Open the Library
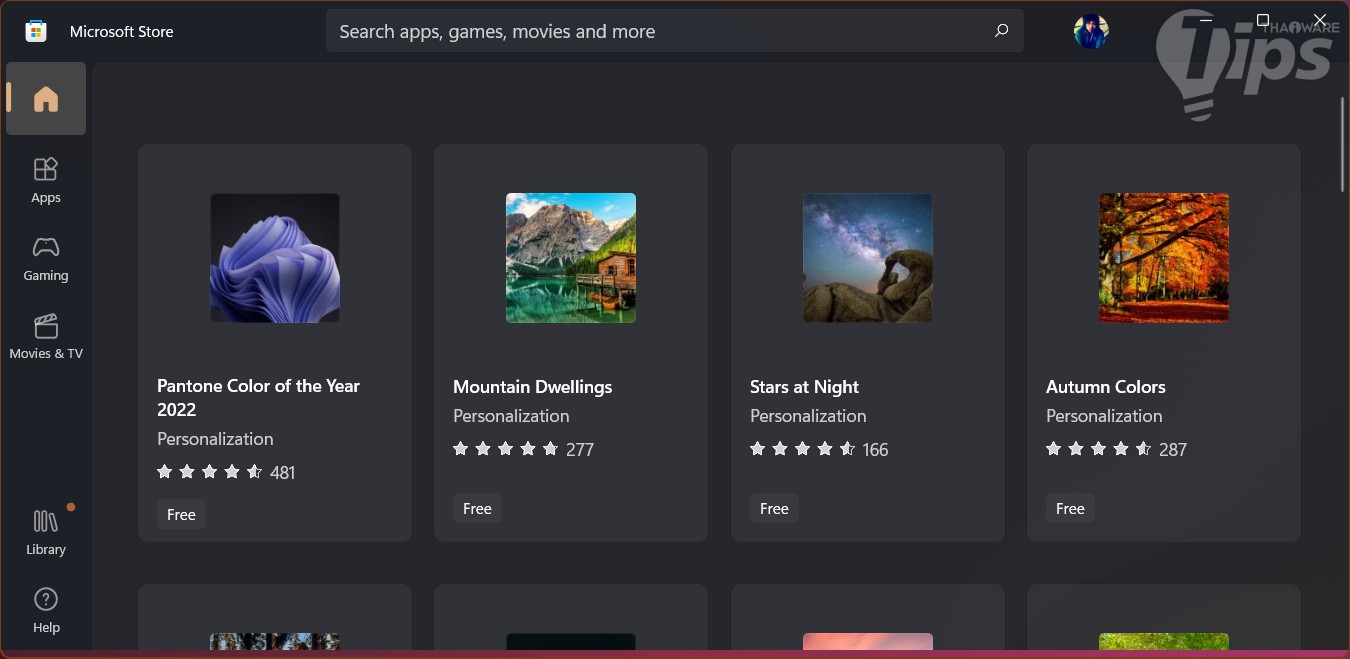 (46, 532)
